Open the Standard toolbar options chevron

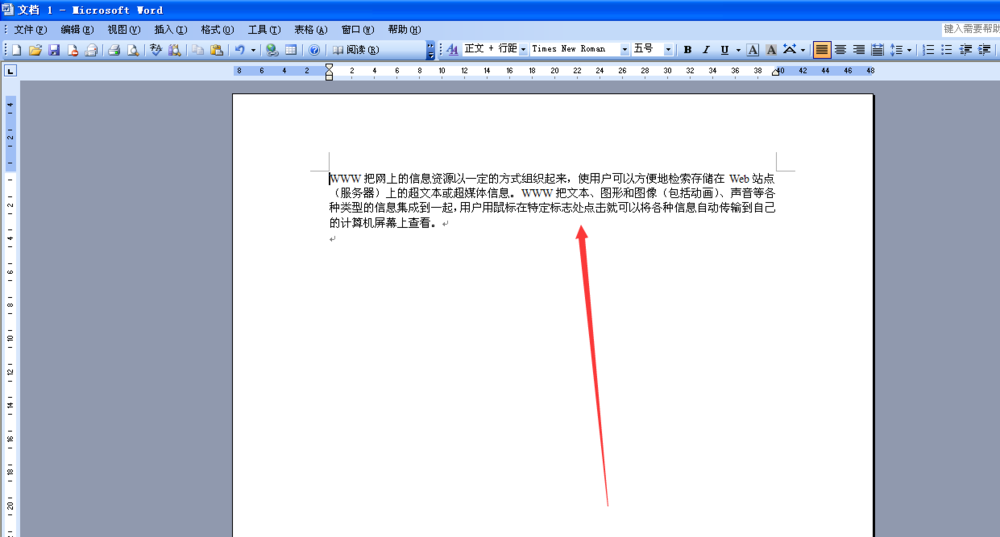[430, 50]
